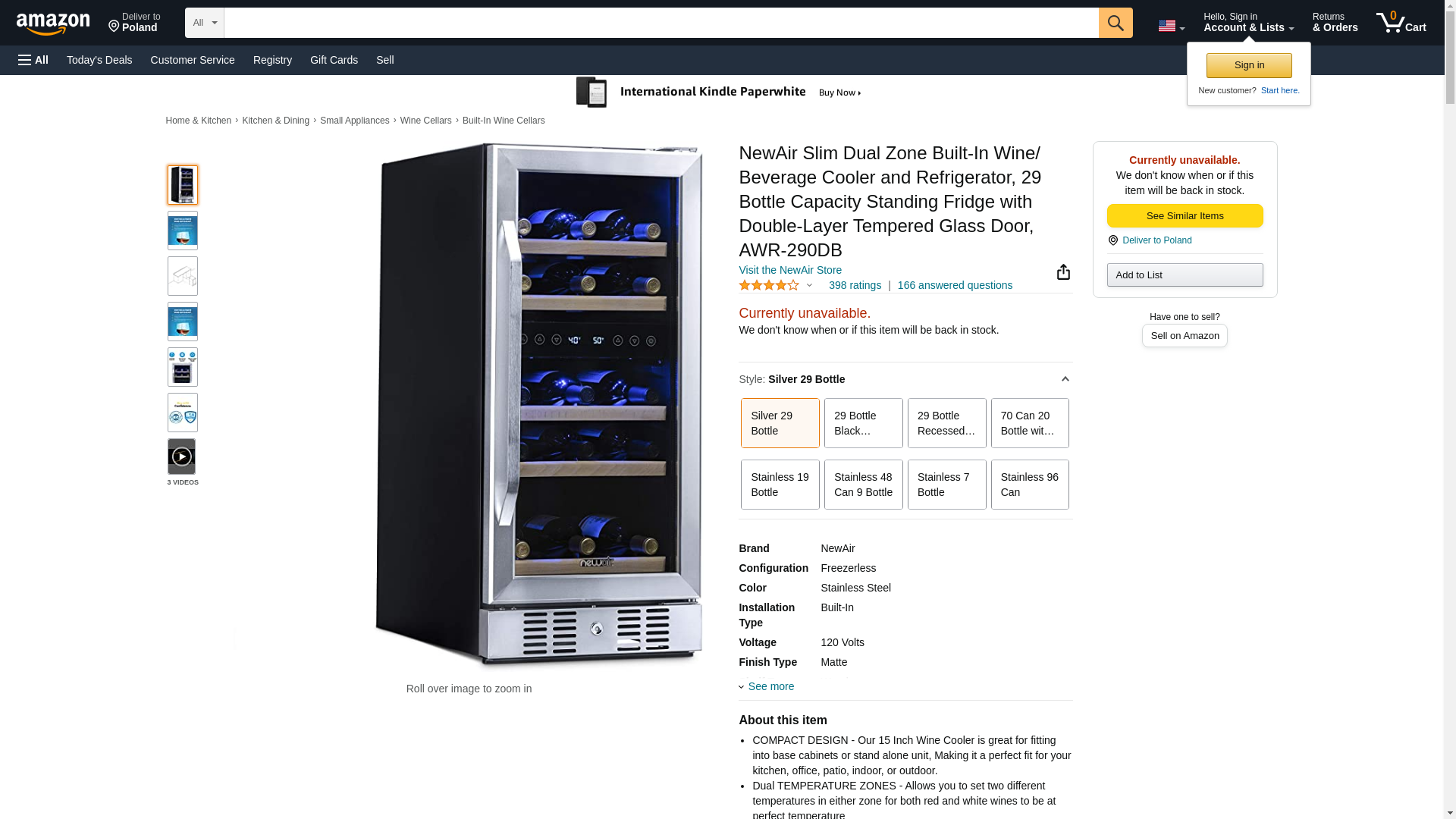
Task: Click the share icon near ratings
Action: (1063, 272)
